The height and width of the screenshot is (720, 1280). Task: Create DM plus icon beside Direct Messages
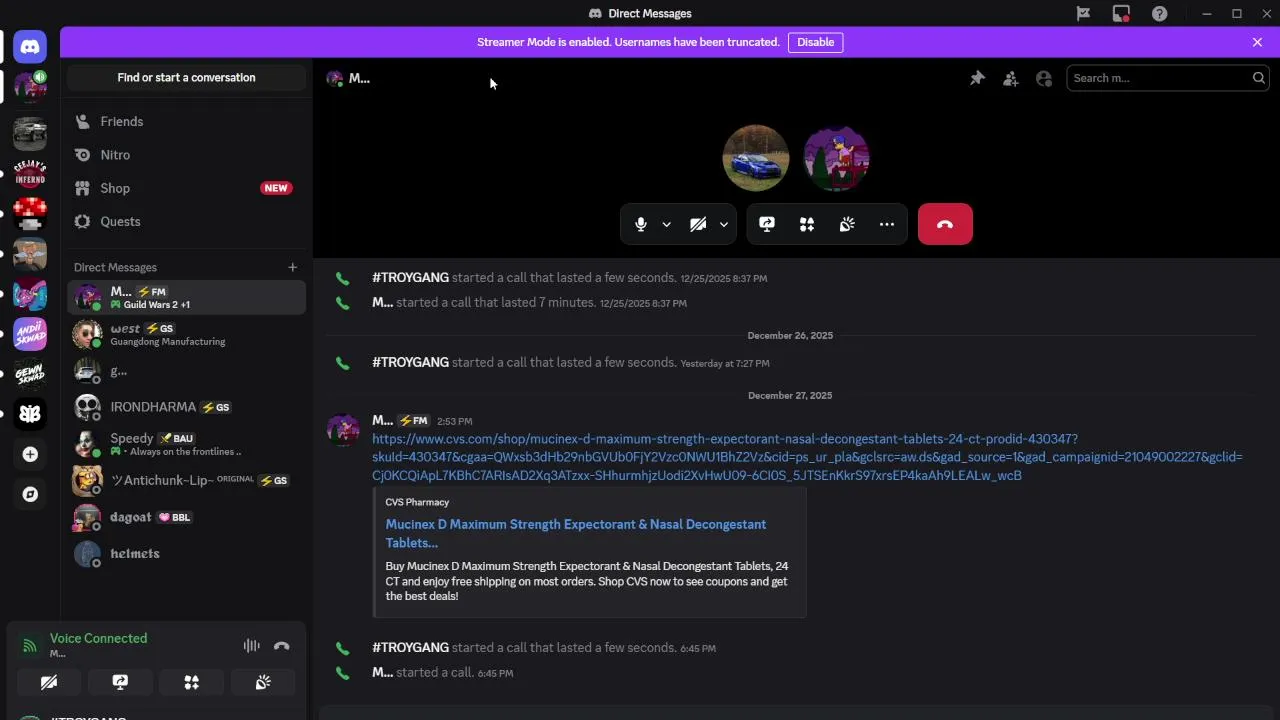click(x=292, y=267)
